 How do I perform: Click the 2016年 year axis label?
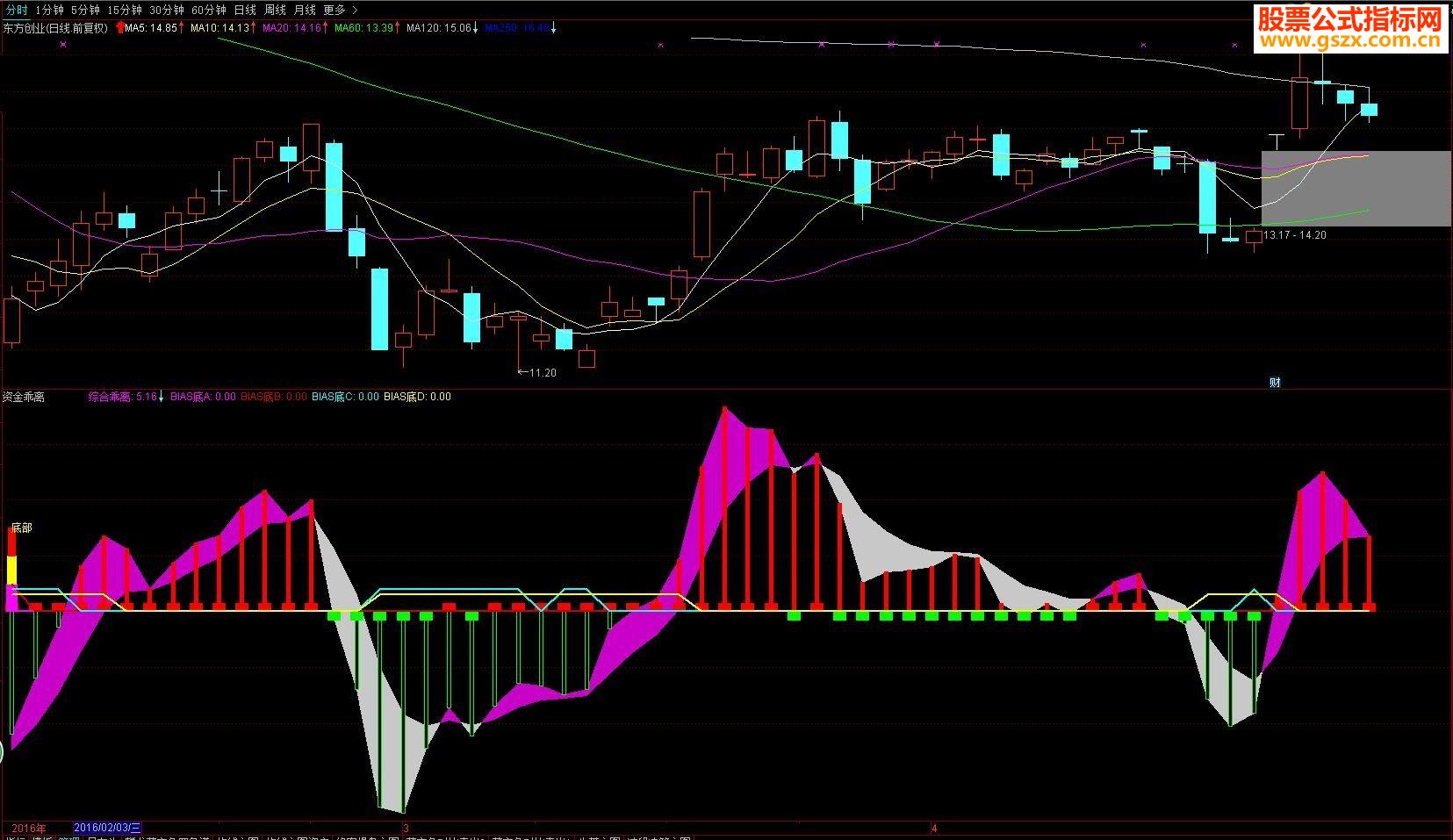click(x=29, y=828)
